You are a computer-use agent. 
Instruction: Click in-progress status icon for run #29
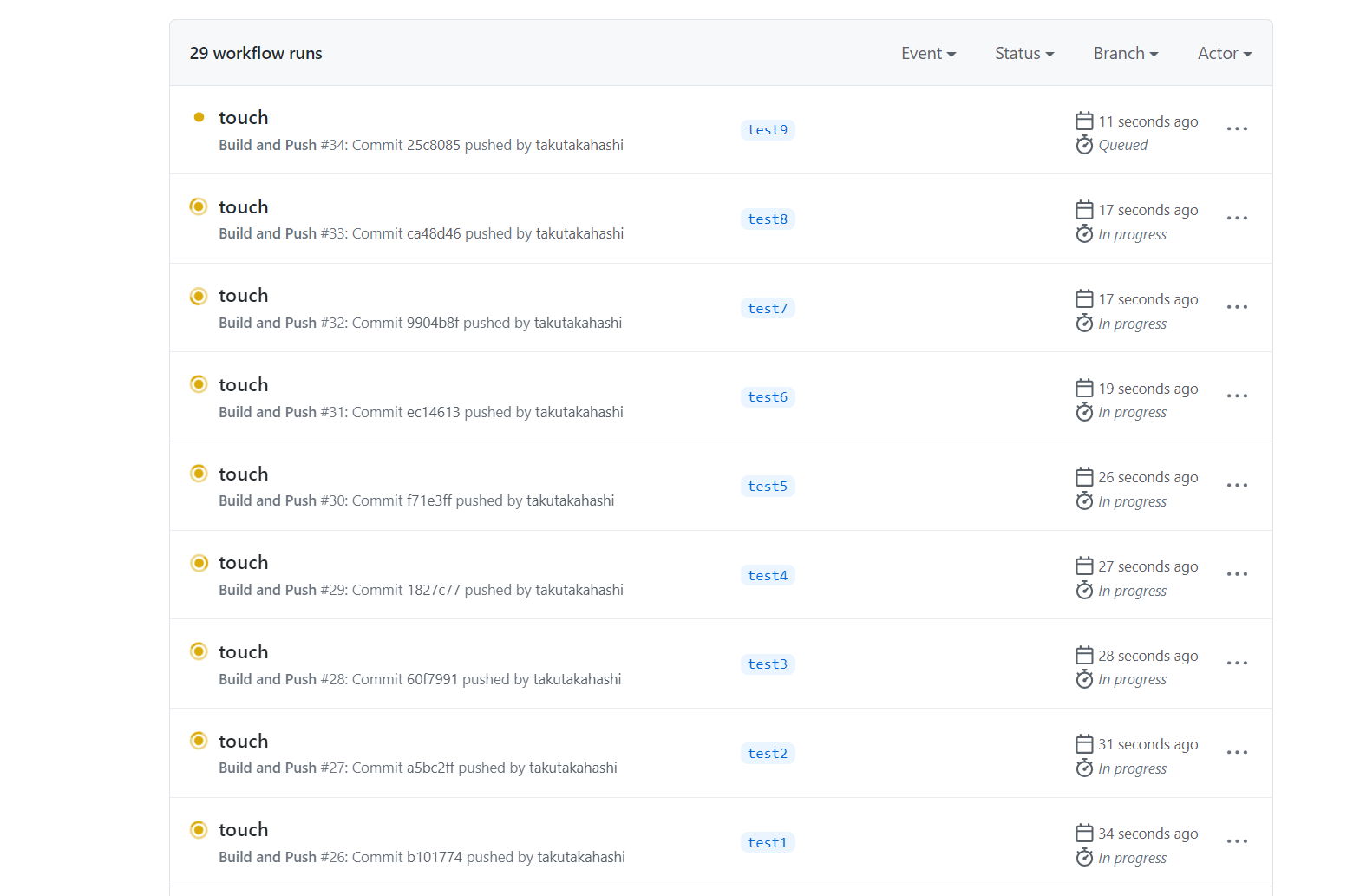tap(199, 563)
